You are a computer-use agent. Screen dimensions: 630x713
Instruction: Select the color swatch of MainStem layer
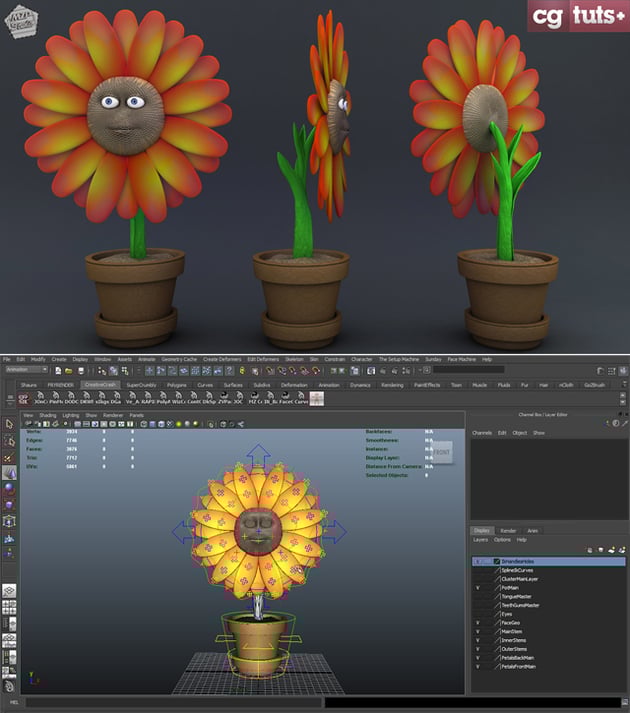pyautogui.click(x=497, y=631)
